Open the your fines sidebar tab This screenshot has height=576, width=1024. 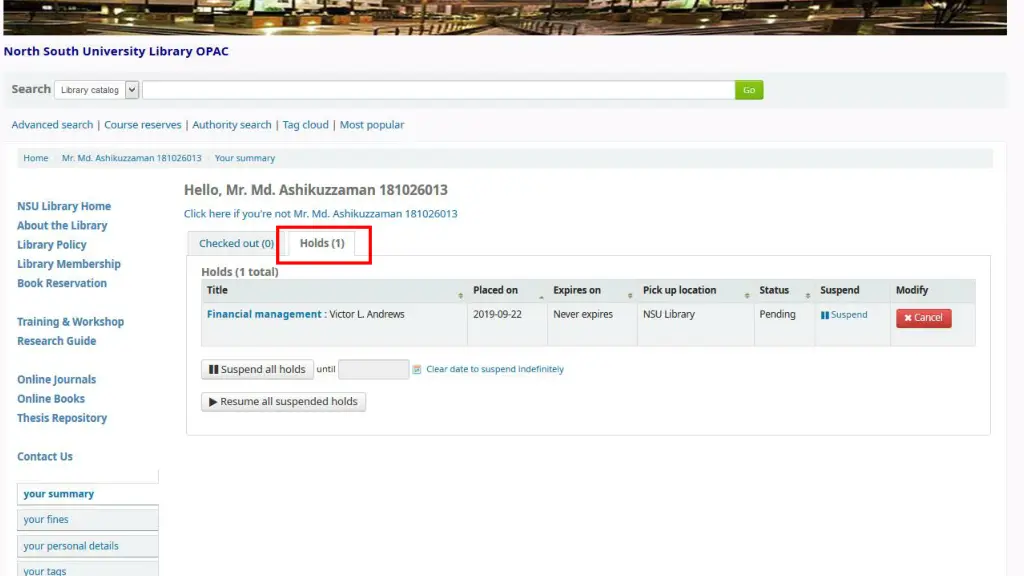pos(88,520)
